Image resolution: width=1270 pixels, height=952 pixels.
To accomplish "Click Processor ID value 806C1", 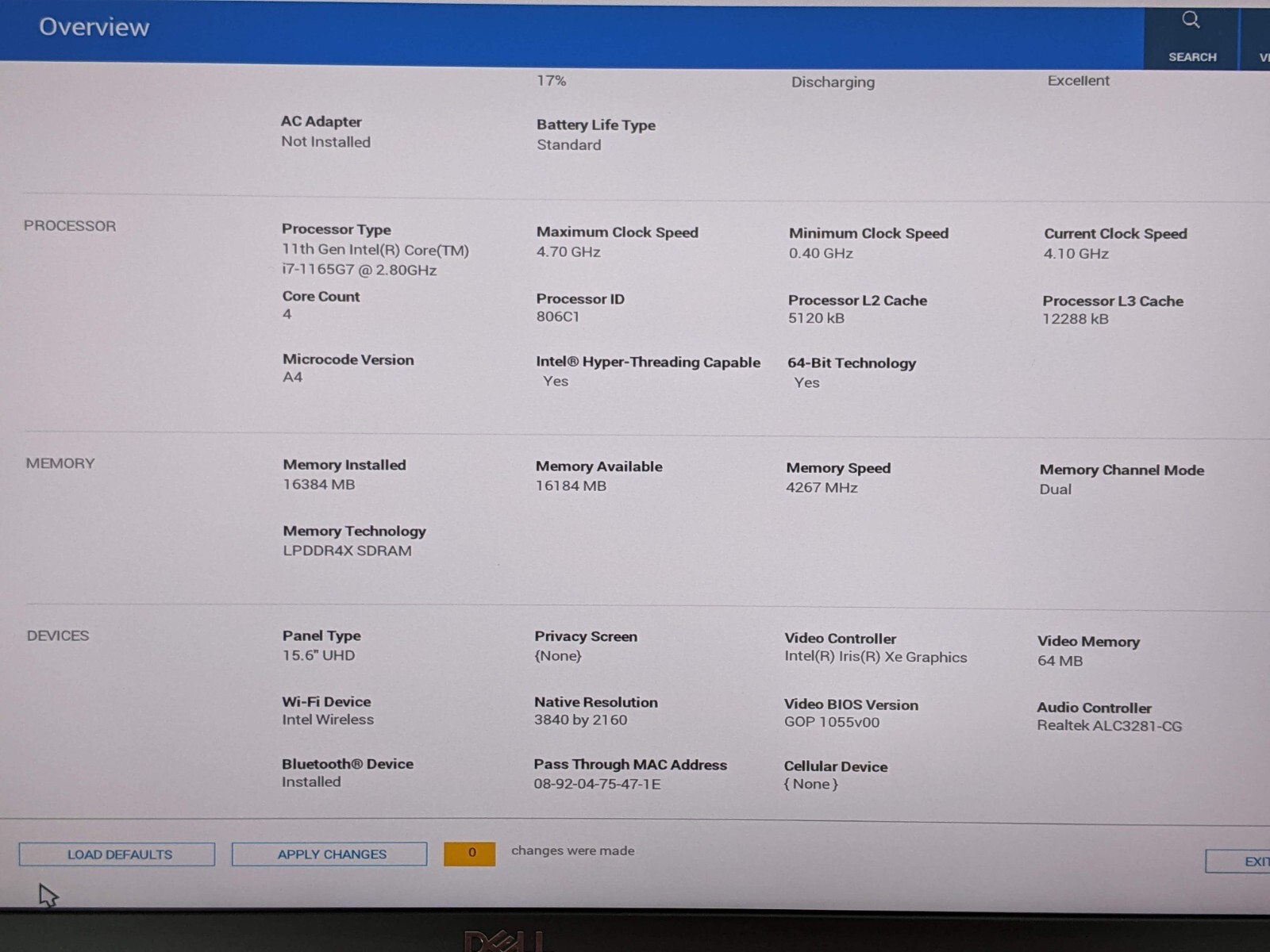I will [x=558, y=317].
